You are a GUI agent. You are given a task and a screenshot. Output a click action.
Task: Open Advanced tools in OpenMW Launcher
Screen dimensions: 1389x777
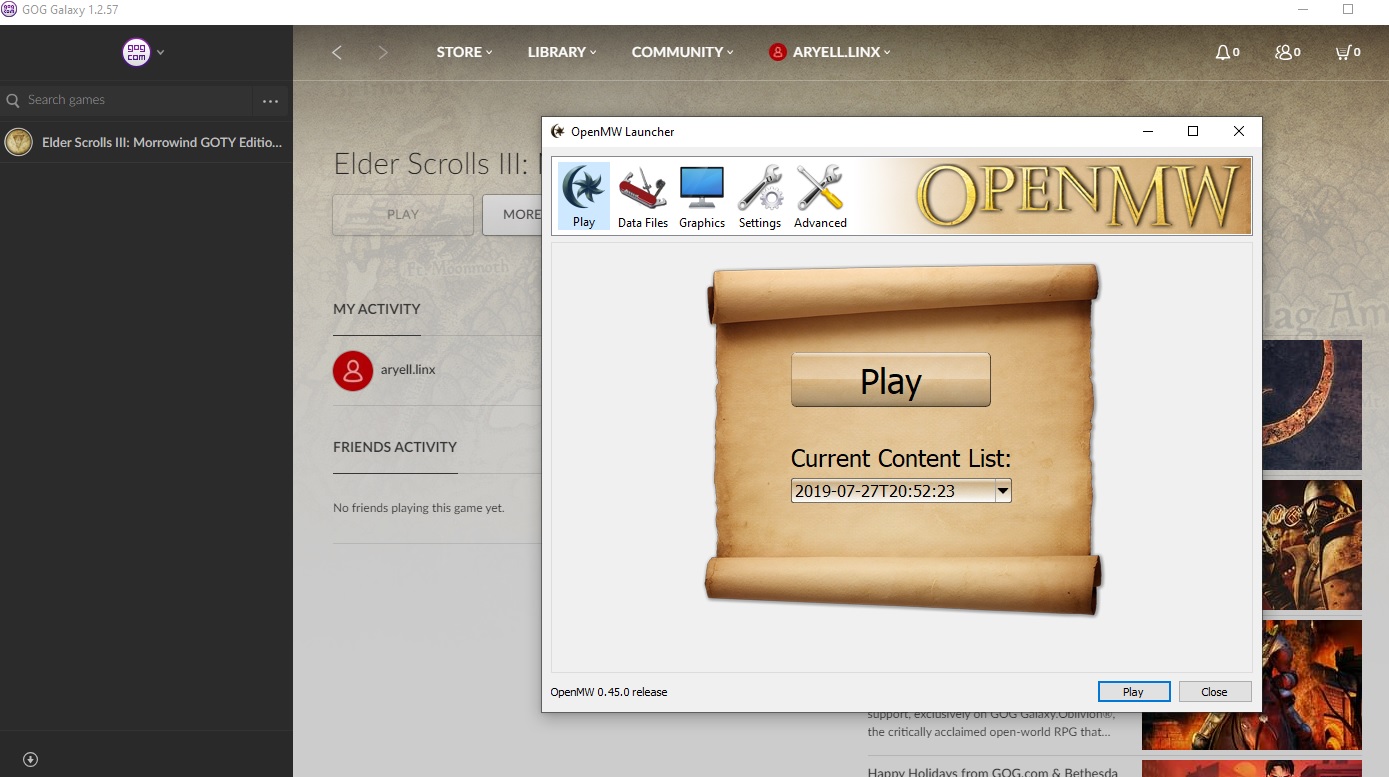(x=820, y=197)
